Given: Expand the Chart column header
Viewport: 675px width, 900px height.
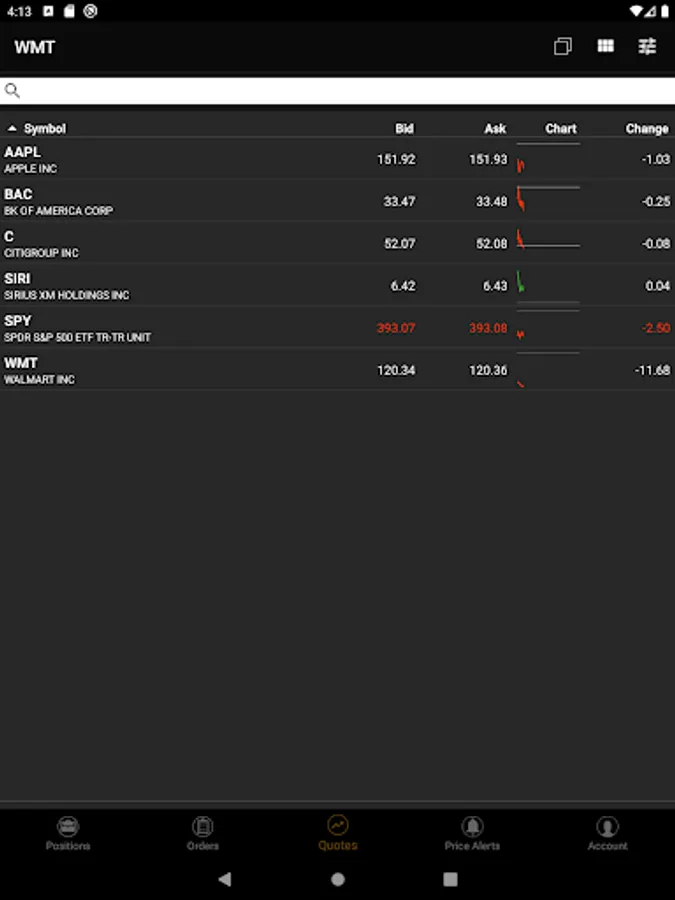Looking at the screenshot, I should [x=559, y=128].
